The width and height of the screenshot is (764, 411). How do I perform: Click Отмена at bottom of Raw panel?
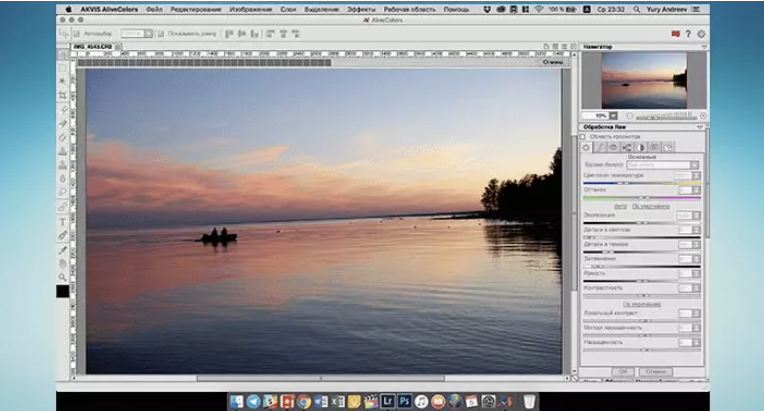[655, 372]
